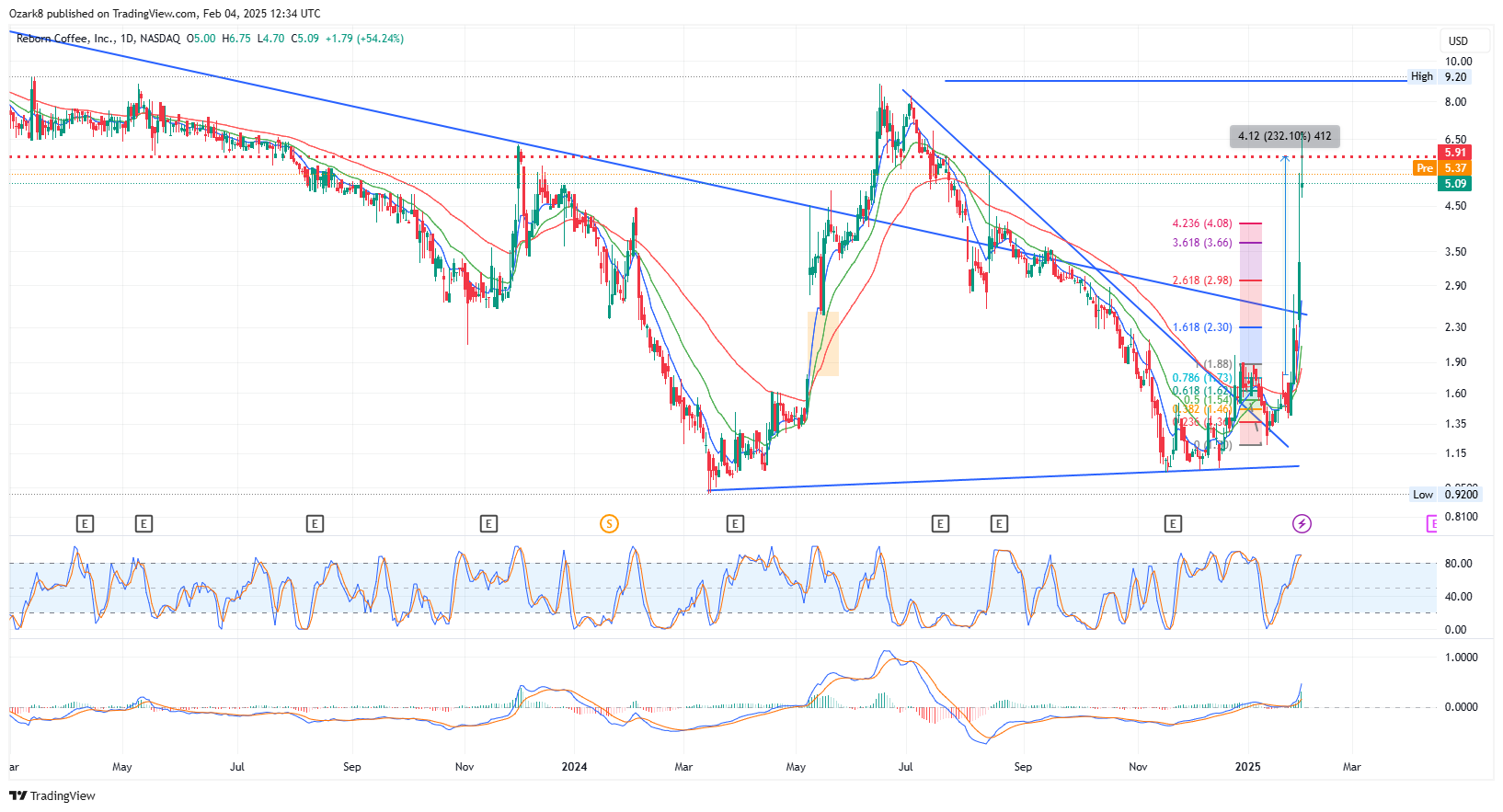This screenshot has width=1503, height=812.
Task: Click the orange stock split S marker
Action: (609, 524)
